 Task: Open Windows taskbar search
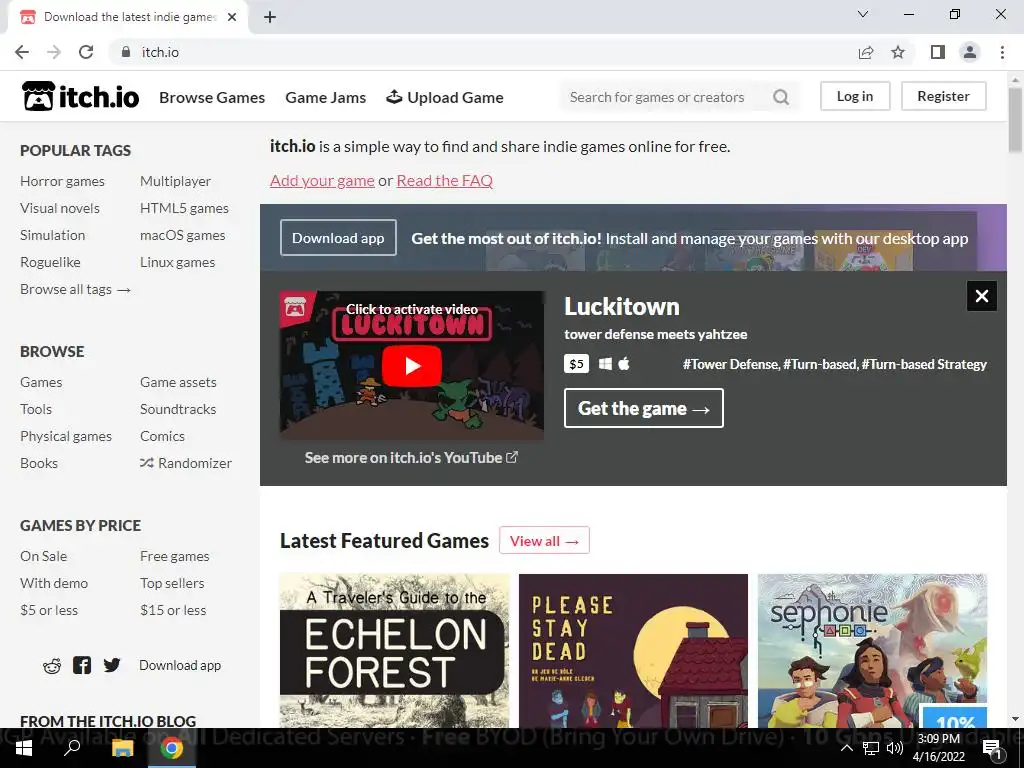[72, 748]
